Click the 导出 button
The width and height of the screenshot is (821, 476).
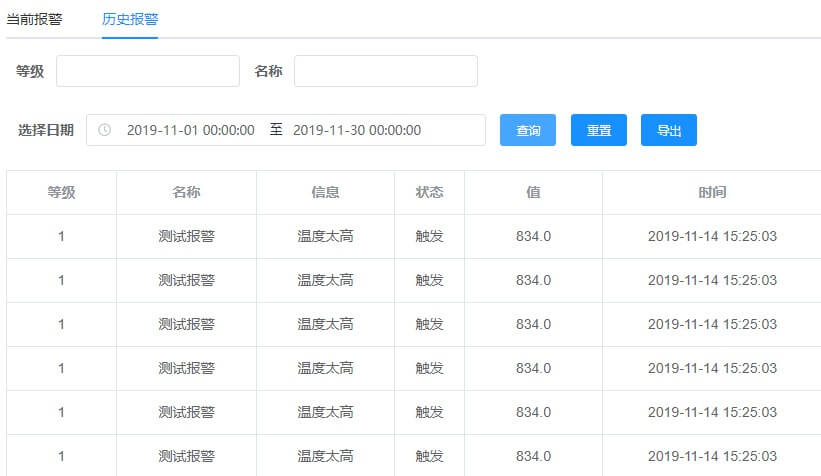(x=669, y=130)
